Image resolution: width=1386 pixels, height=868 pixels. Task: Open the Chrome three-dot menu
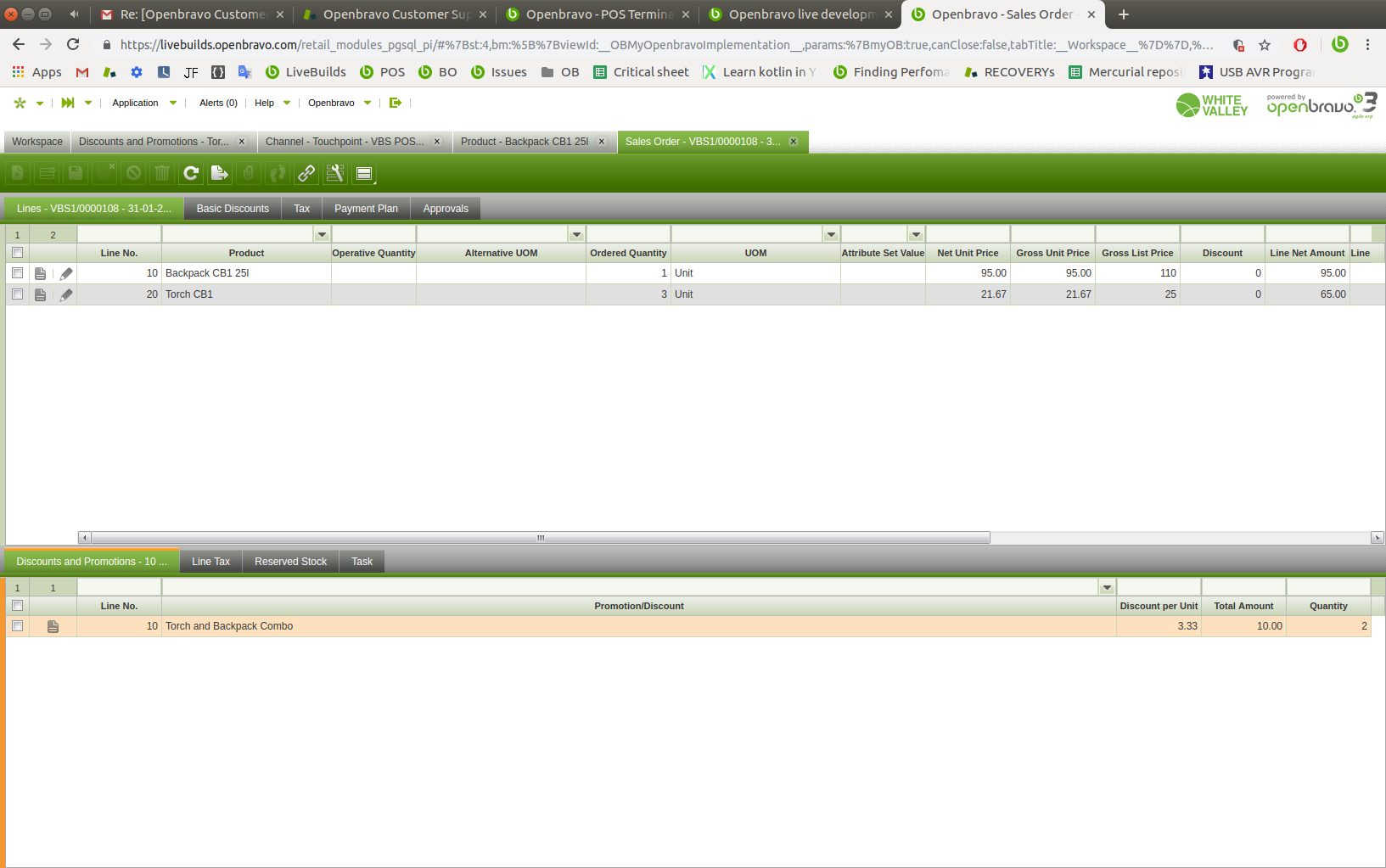1367,44
